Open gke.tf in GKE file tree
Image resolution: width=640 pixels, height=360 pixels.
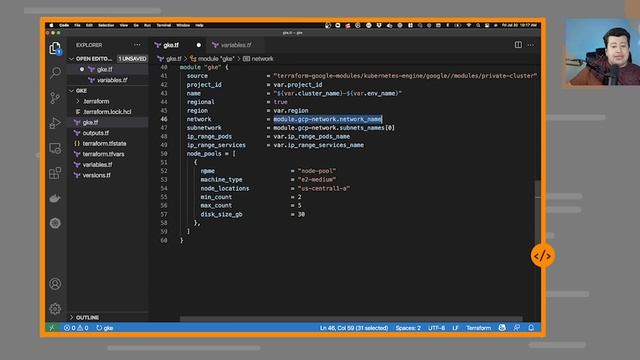coord(91,122)
